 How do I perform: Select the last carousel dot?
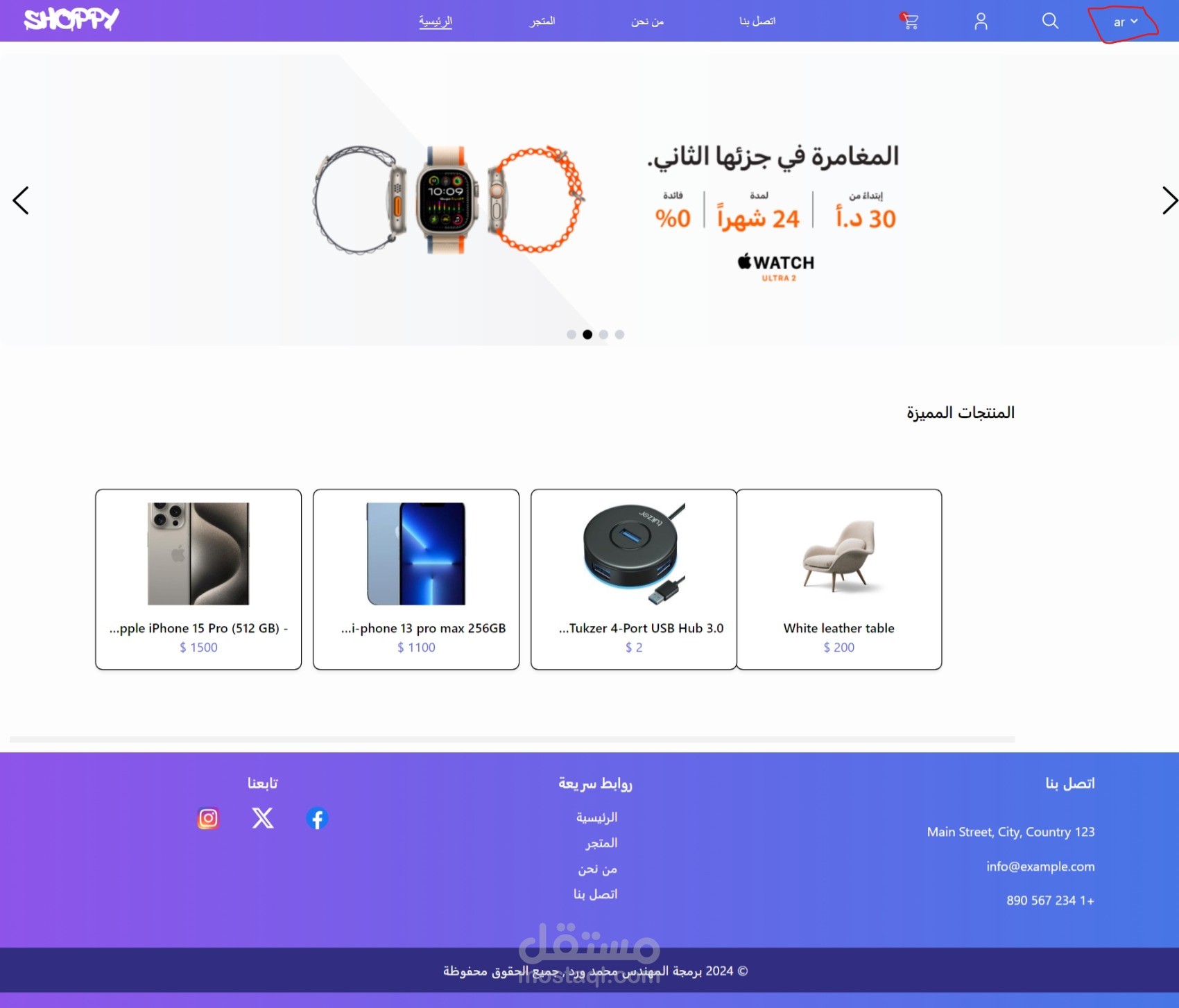pyautogui.click(x=619, y=334)
